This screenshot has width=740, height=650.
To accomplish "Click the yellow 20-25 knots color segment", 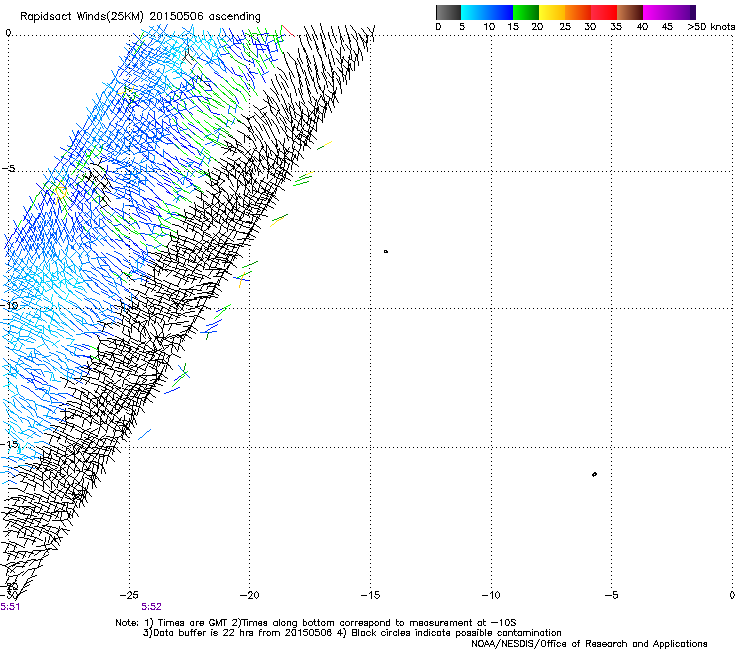I will 552,12.
